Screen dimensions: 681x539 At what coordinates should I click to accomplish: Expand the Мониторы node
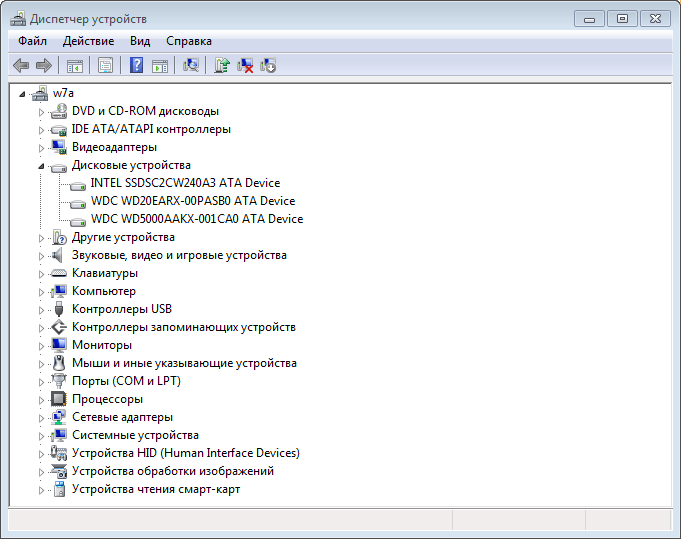coord(41,346)
